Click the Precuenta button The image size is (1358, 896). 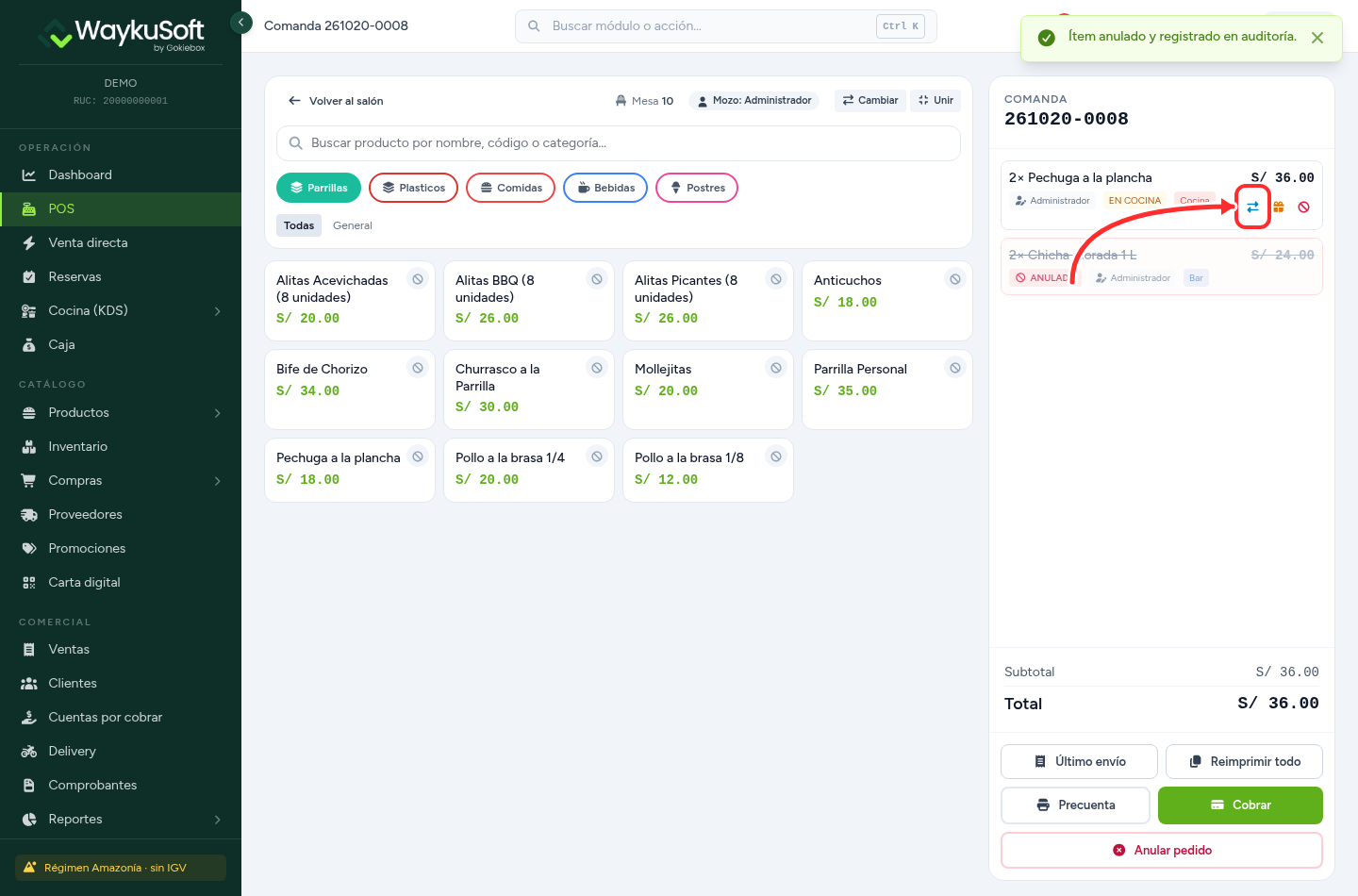coord(1075,805)
